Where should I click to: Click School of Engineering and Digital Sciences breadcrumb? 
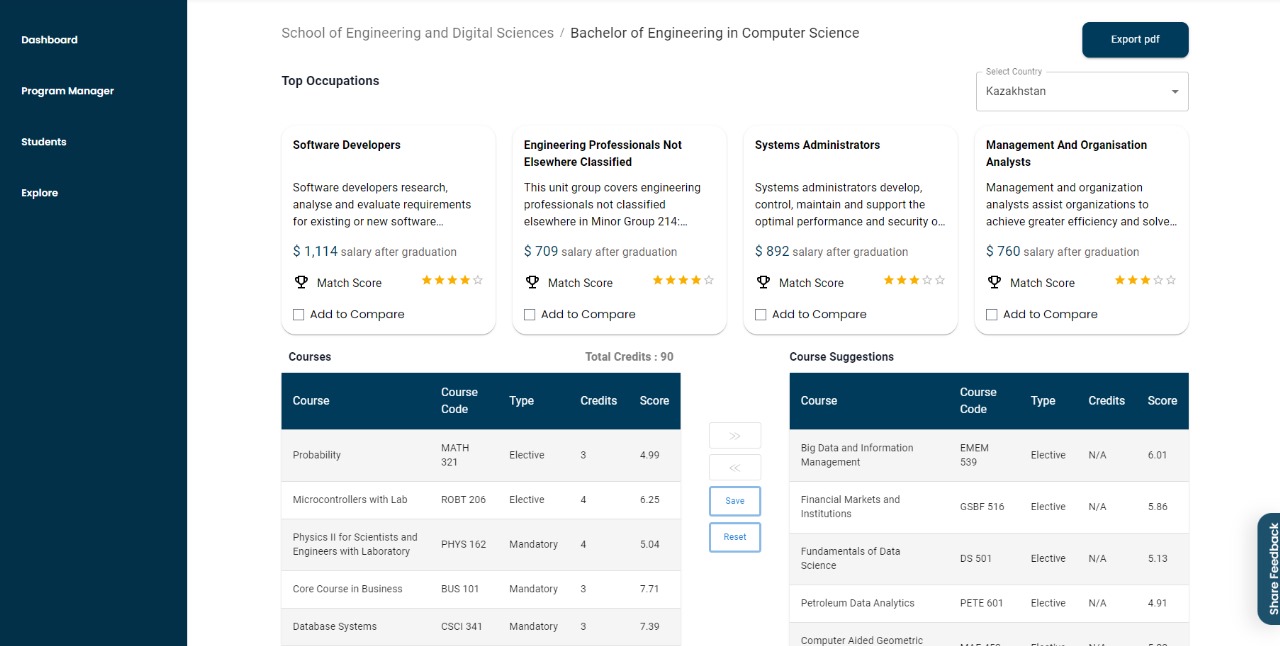(417, 33)
